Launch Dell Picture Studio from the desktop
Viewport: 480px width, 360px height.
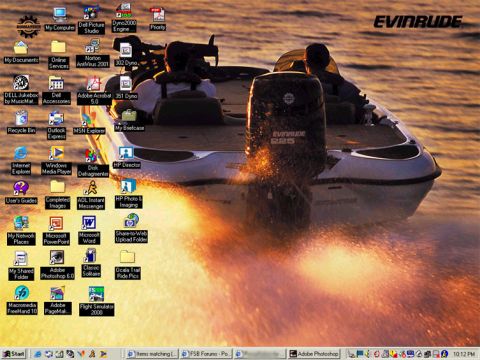click(91, 19)
